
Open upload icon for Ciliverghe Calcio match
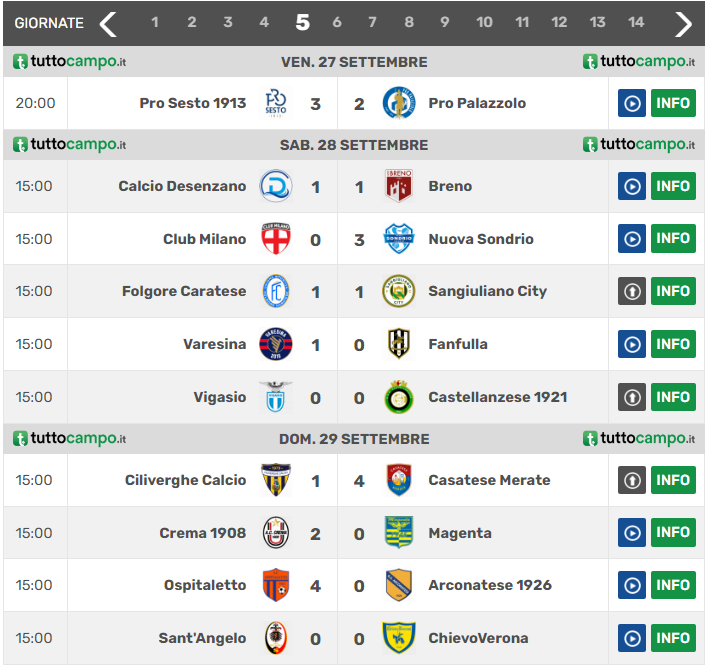click(x=632, y=480)
